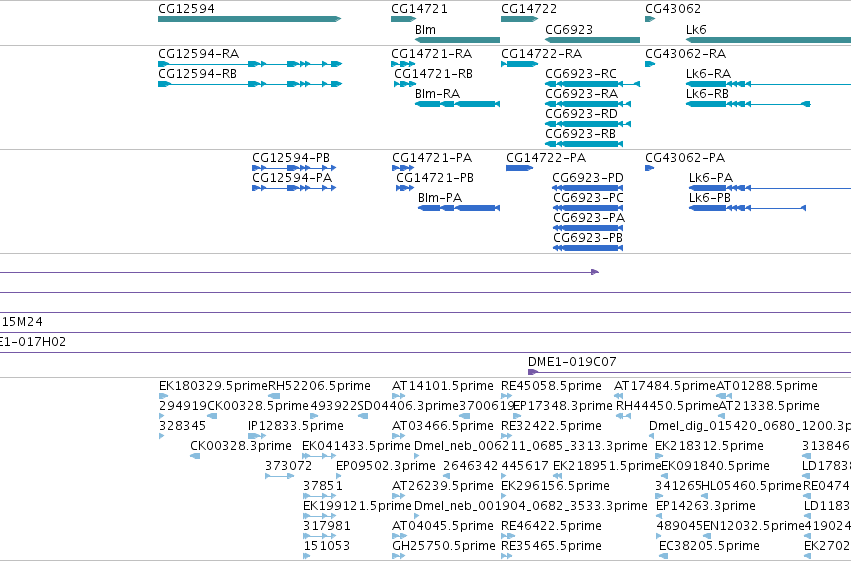
Task: Select the Lk6-PB protein
Action: coord(747,208)
